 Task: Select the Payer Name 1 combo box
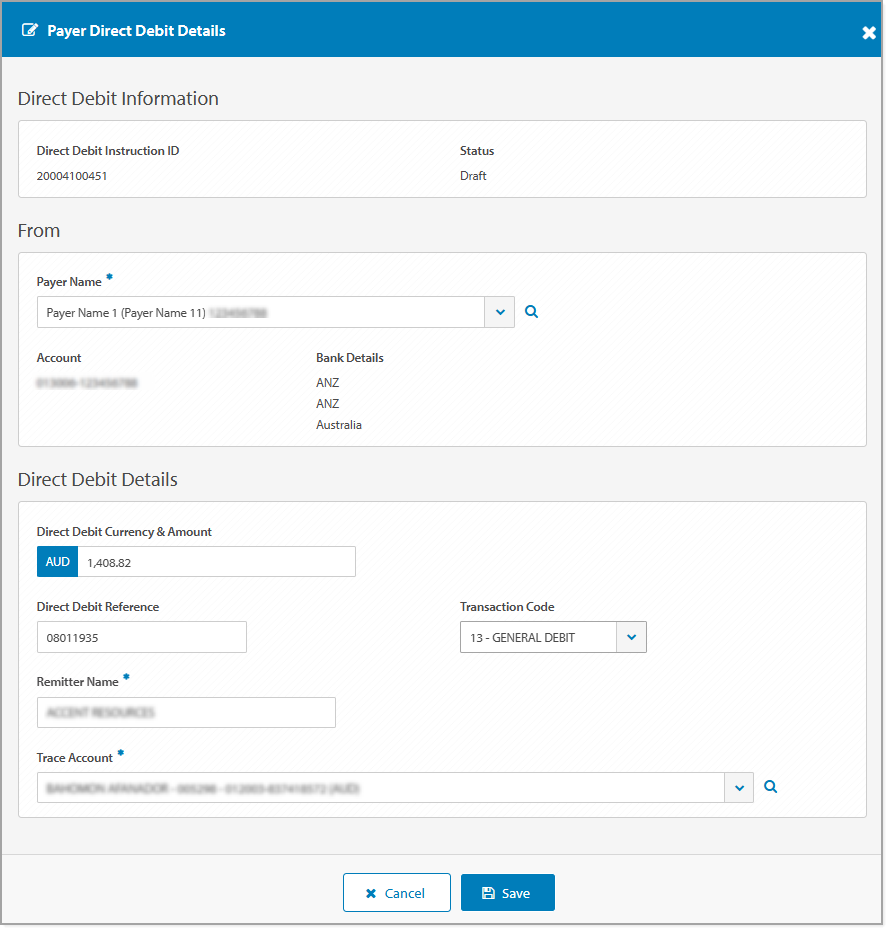(x=265, y=311)
